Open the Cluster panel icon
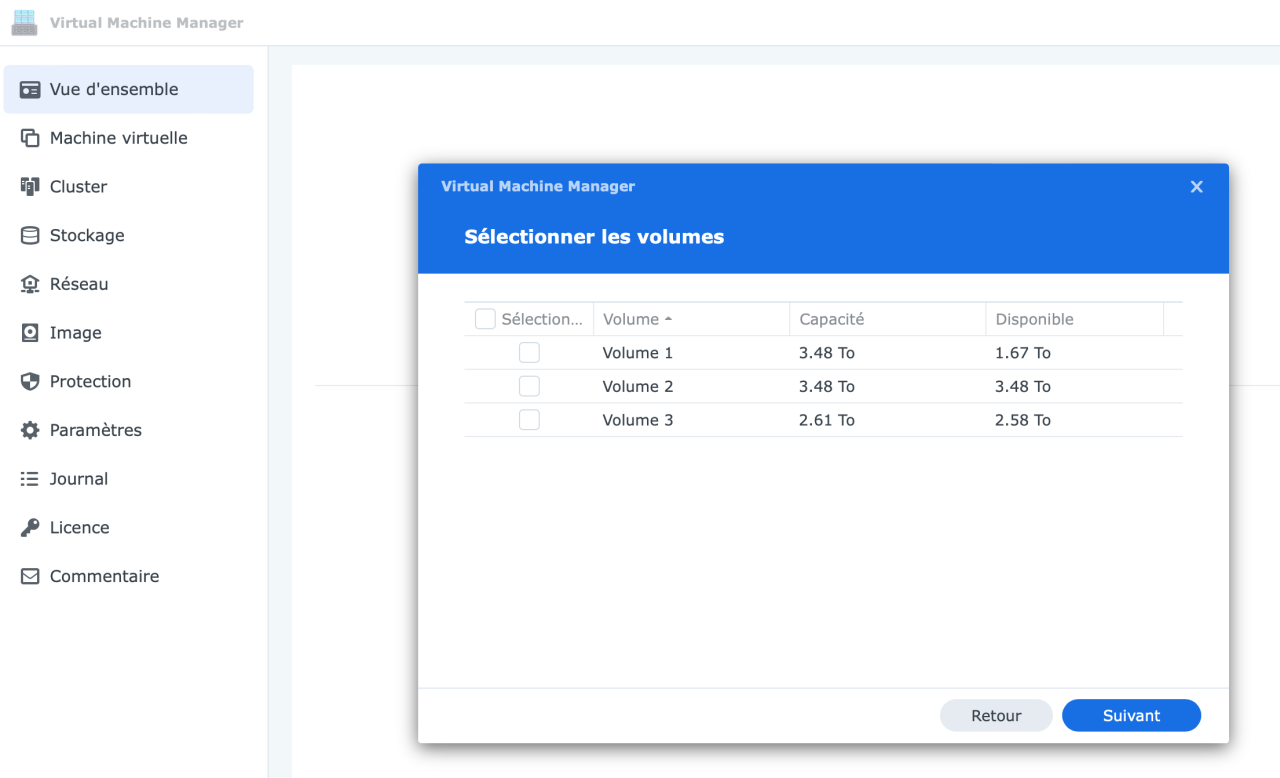Screen dimensions: 1280x778 point(30,186)
